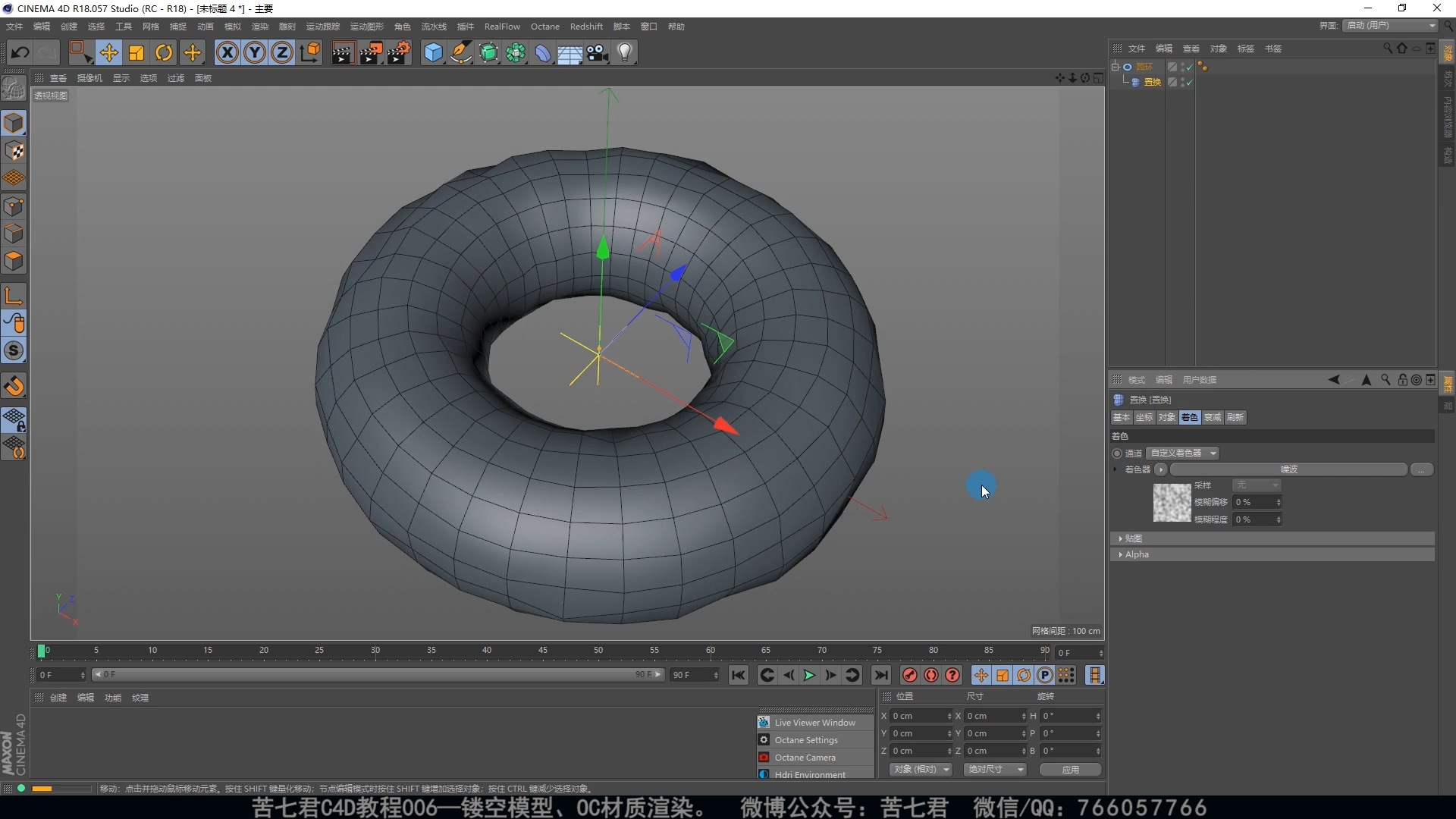
Task: Click the shader ellipsis button
Action: tap(1422, 469)
